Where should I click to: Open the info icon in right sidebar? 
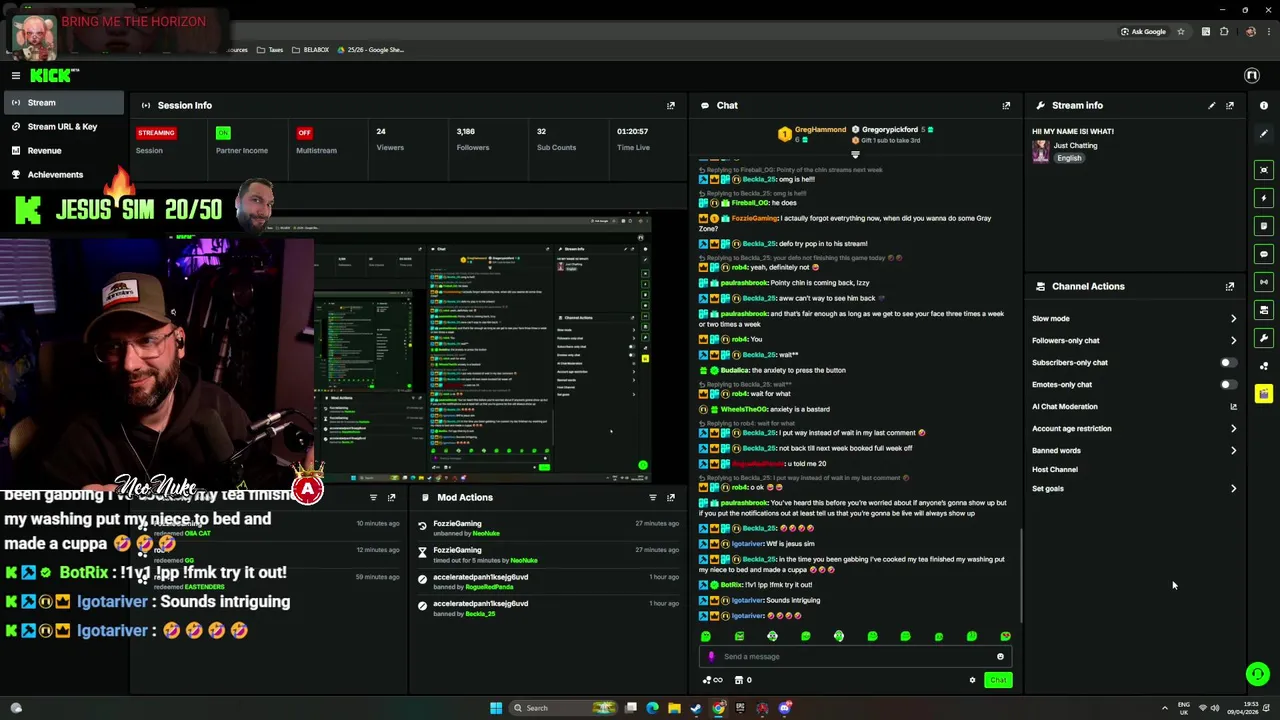pyautogui.click(x=1264, y=105)
